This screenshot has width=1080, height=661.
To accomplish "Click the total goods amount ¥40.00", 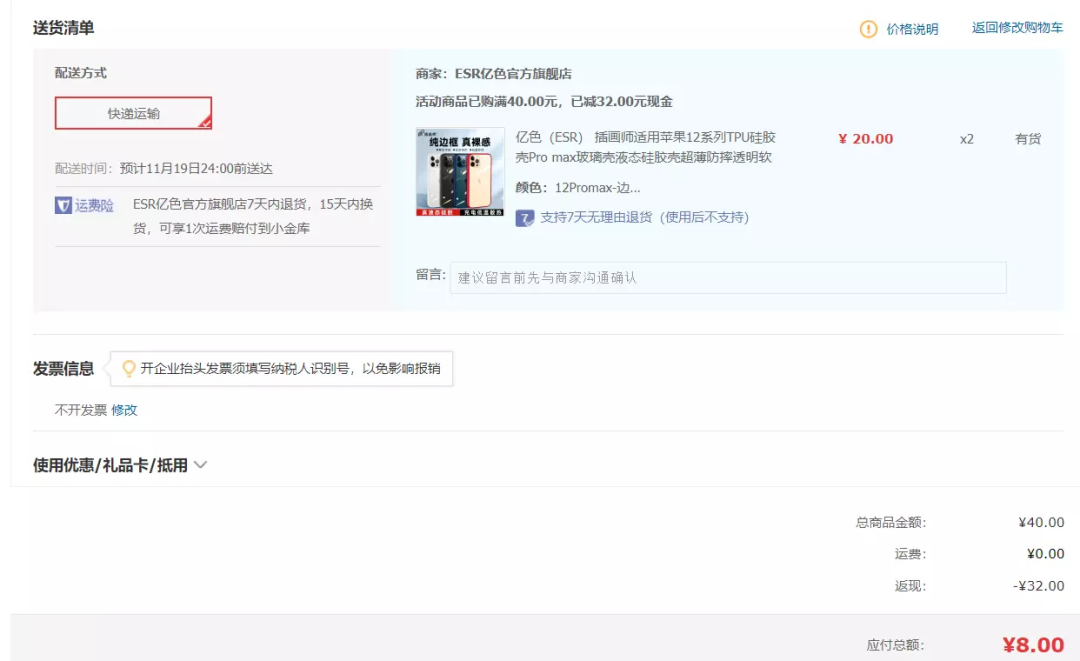I will coord(1041,522).
